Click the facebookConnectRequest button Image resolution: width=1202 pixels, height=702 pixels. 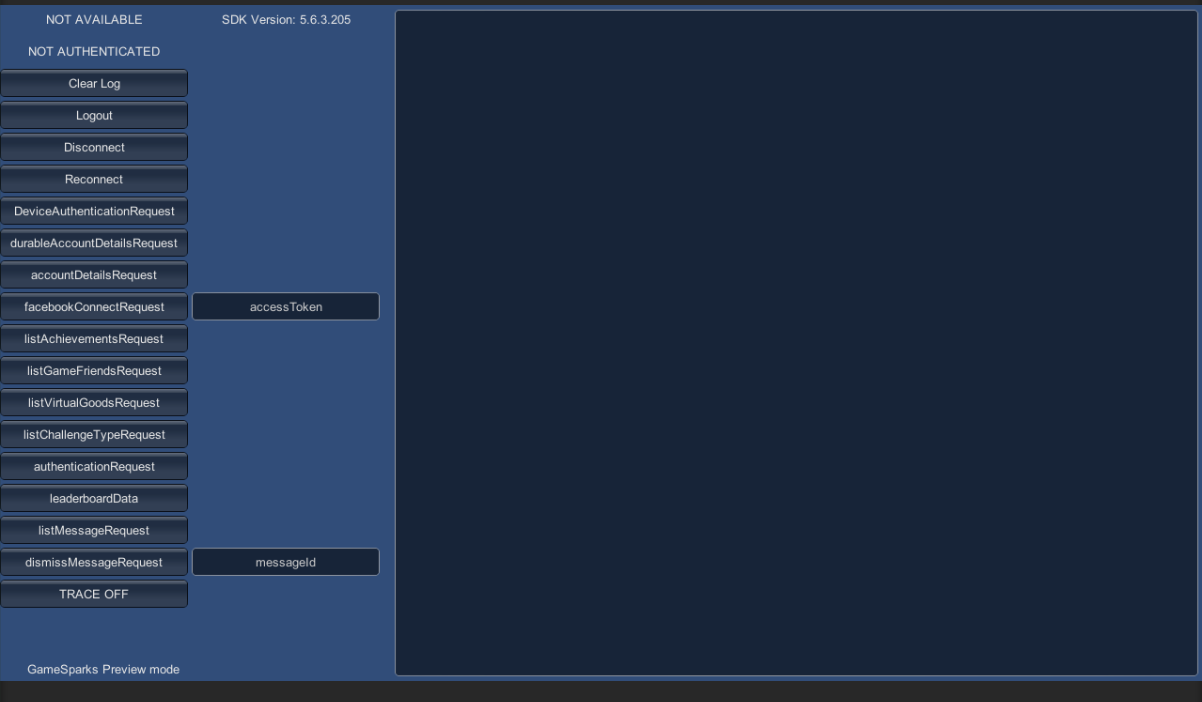(95, 306)
